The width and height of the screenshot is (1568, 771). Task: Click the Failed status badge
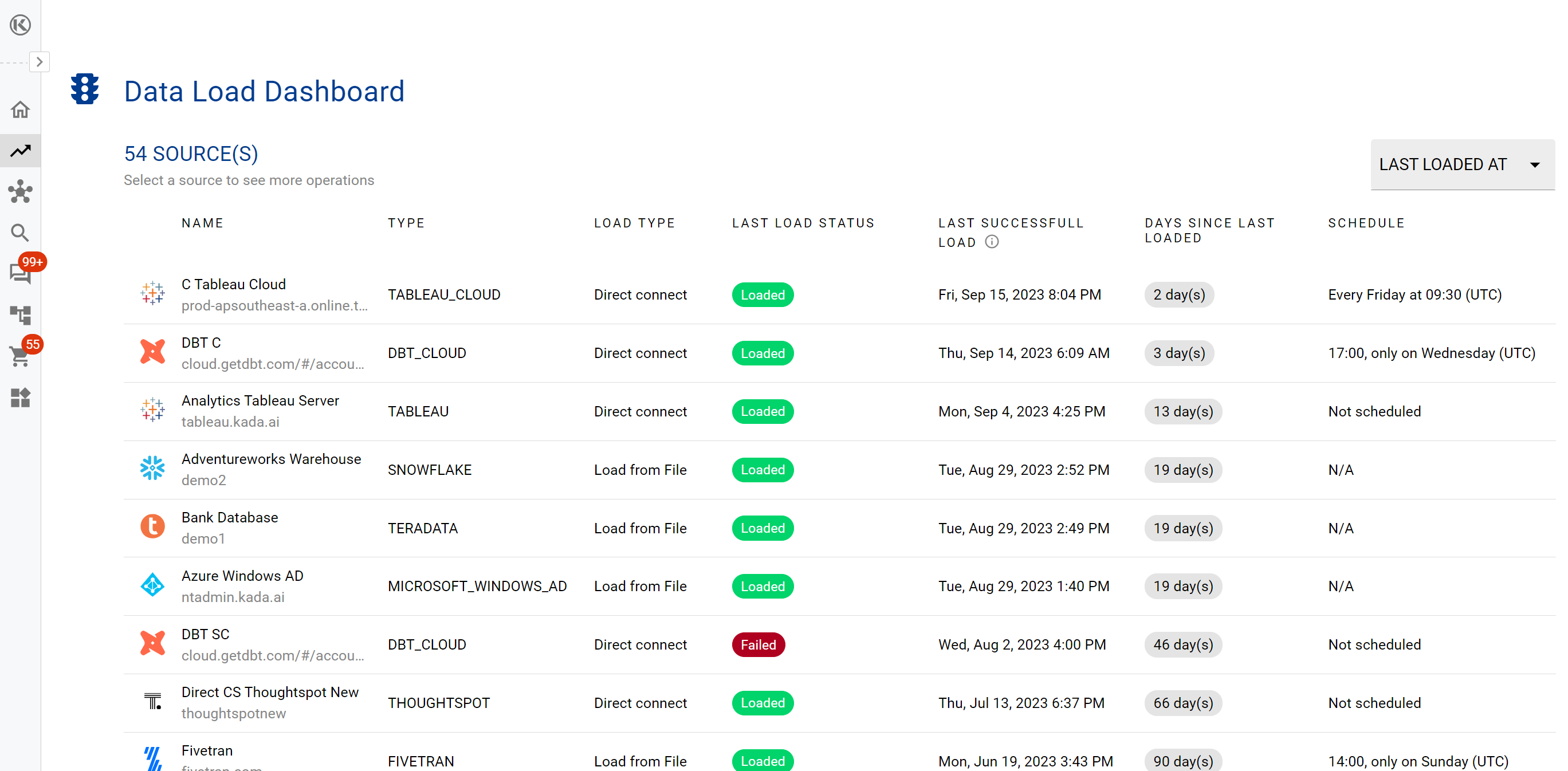click(758, 644)
